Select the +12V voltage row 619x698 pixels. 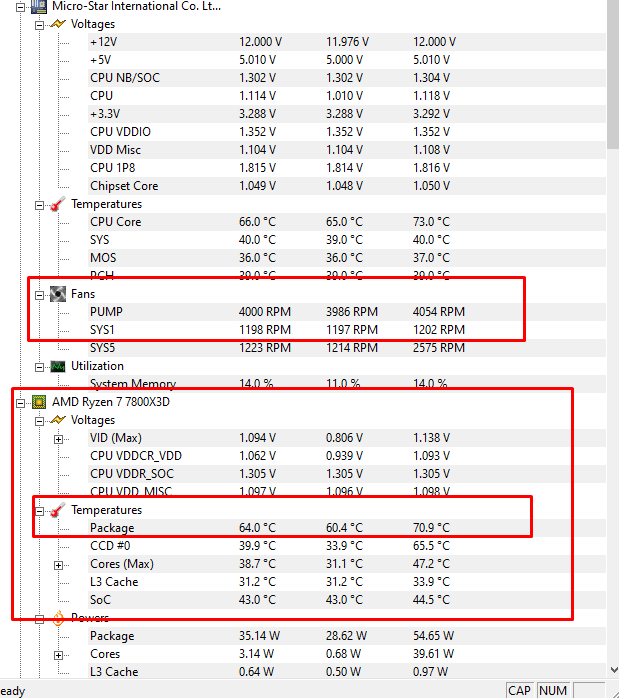(347, 42)
